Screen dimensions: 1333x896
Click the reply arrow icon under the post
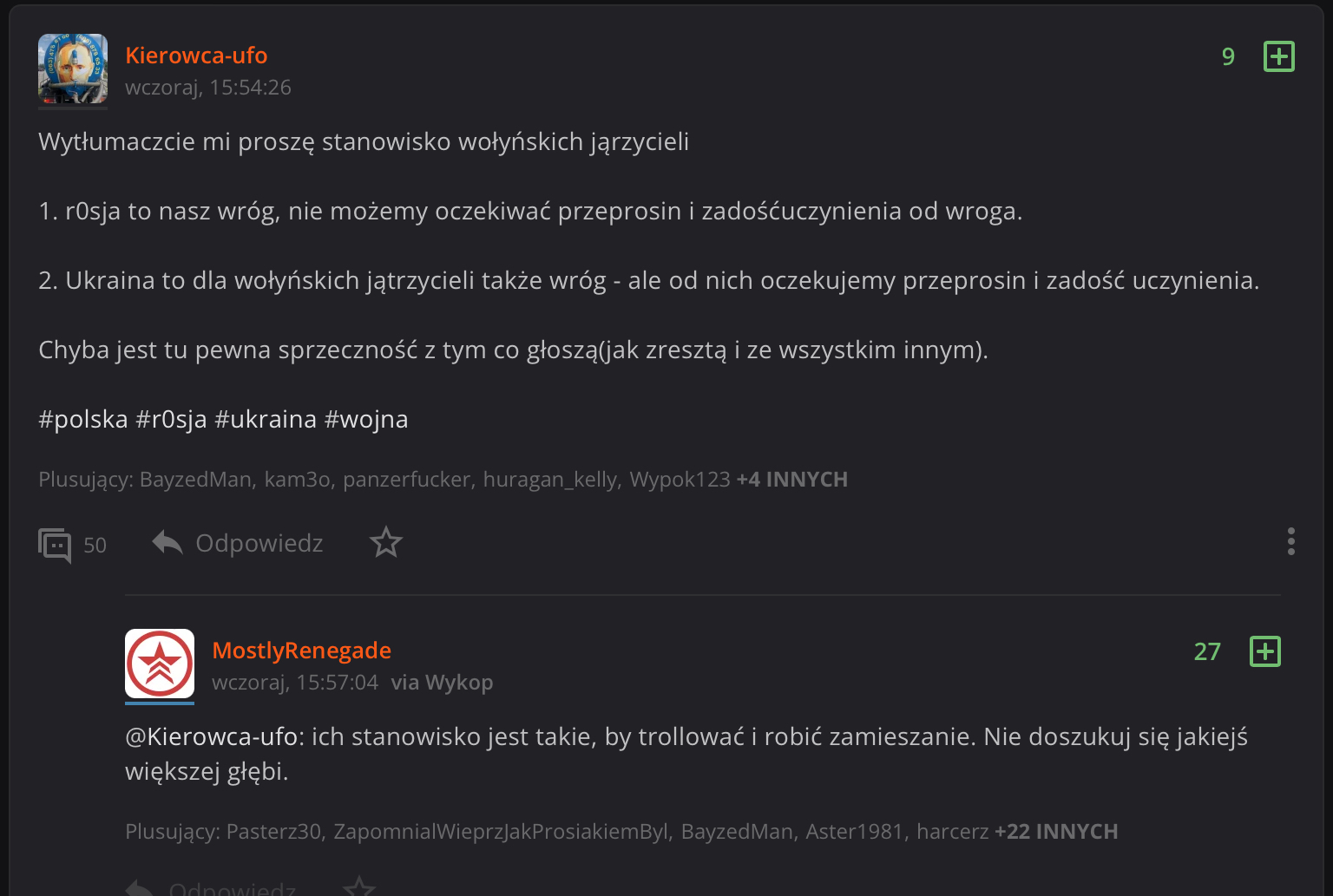point(167,543)
